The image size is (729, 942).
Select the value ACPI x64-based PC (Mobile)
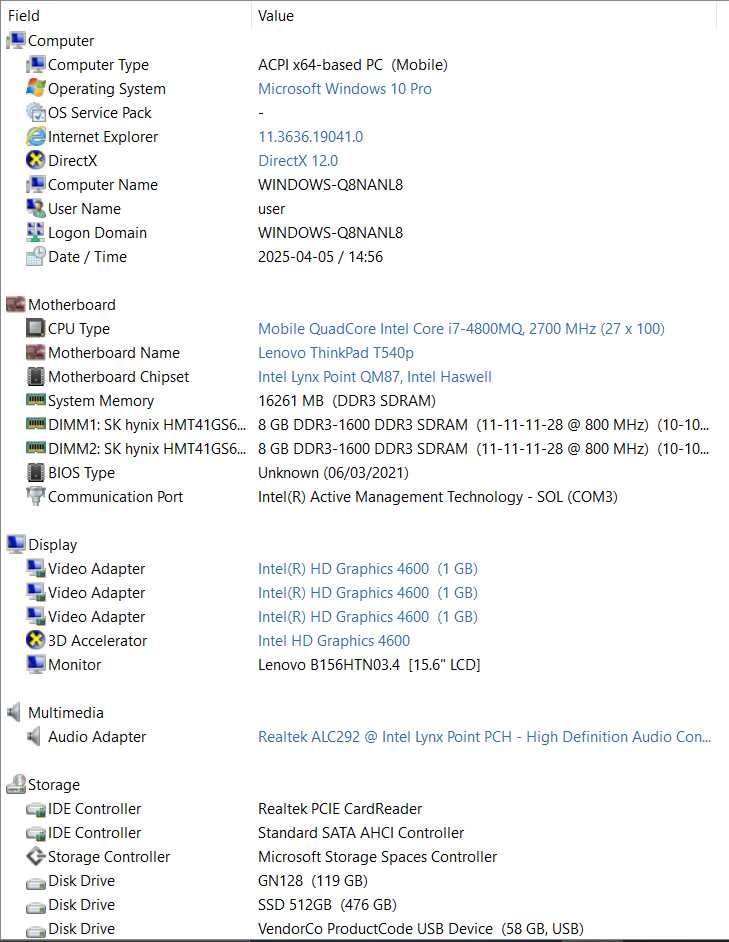(x=353, y=64)
